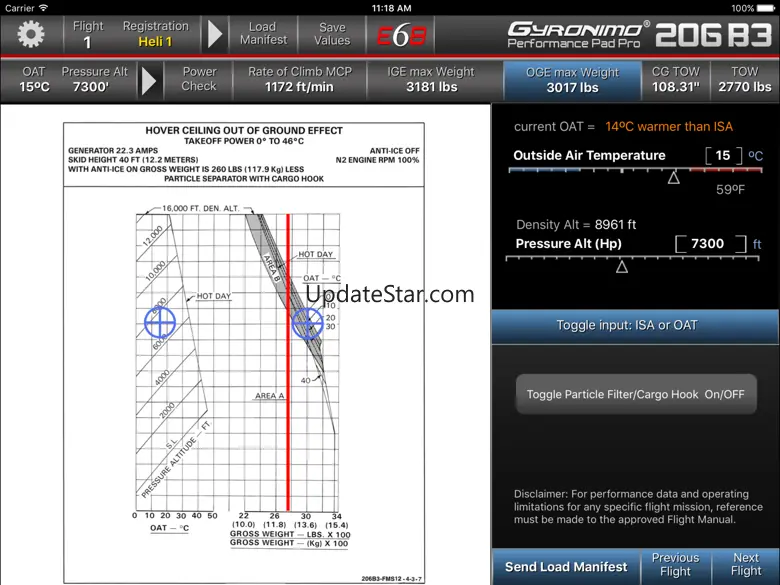Tap the Pressure Alt 7300' header value
The width and height of the screenshot is (780, 585).
click(x=95, y=79)
